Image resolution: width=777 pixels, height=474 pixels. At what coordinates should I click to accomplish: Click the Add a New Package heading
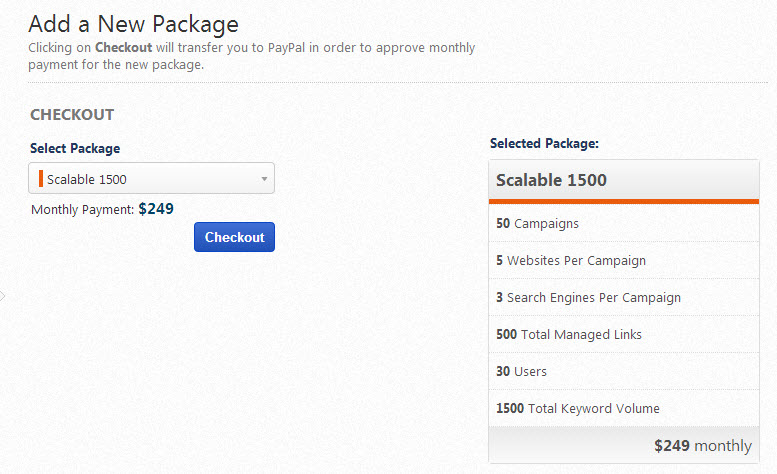click(x=133, y=22)
